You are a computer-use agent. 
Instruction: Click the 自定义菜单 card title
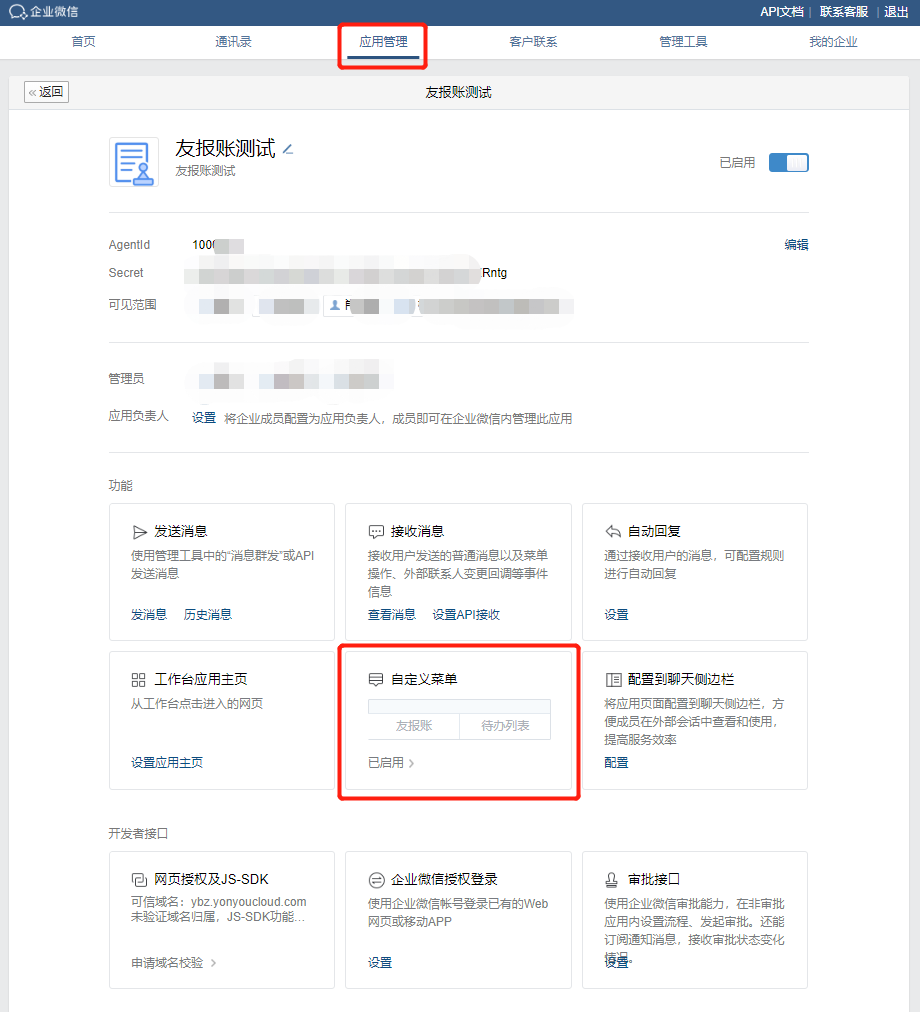click(x=424, y=680)
